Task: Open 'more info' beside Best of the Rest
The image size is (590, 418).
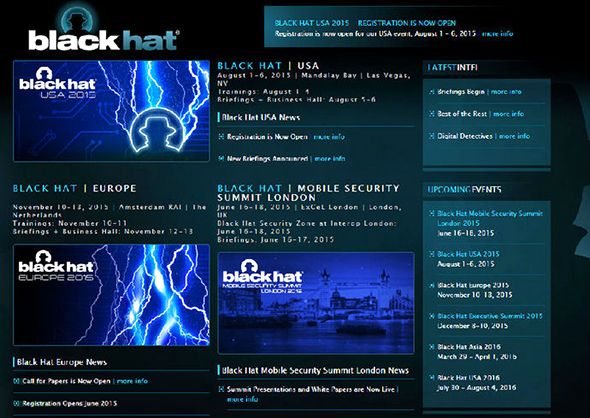Action: click(508, 114)
